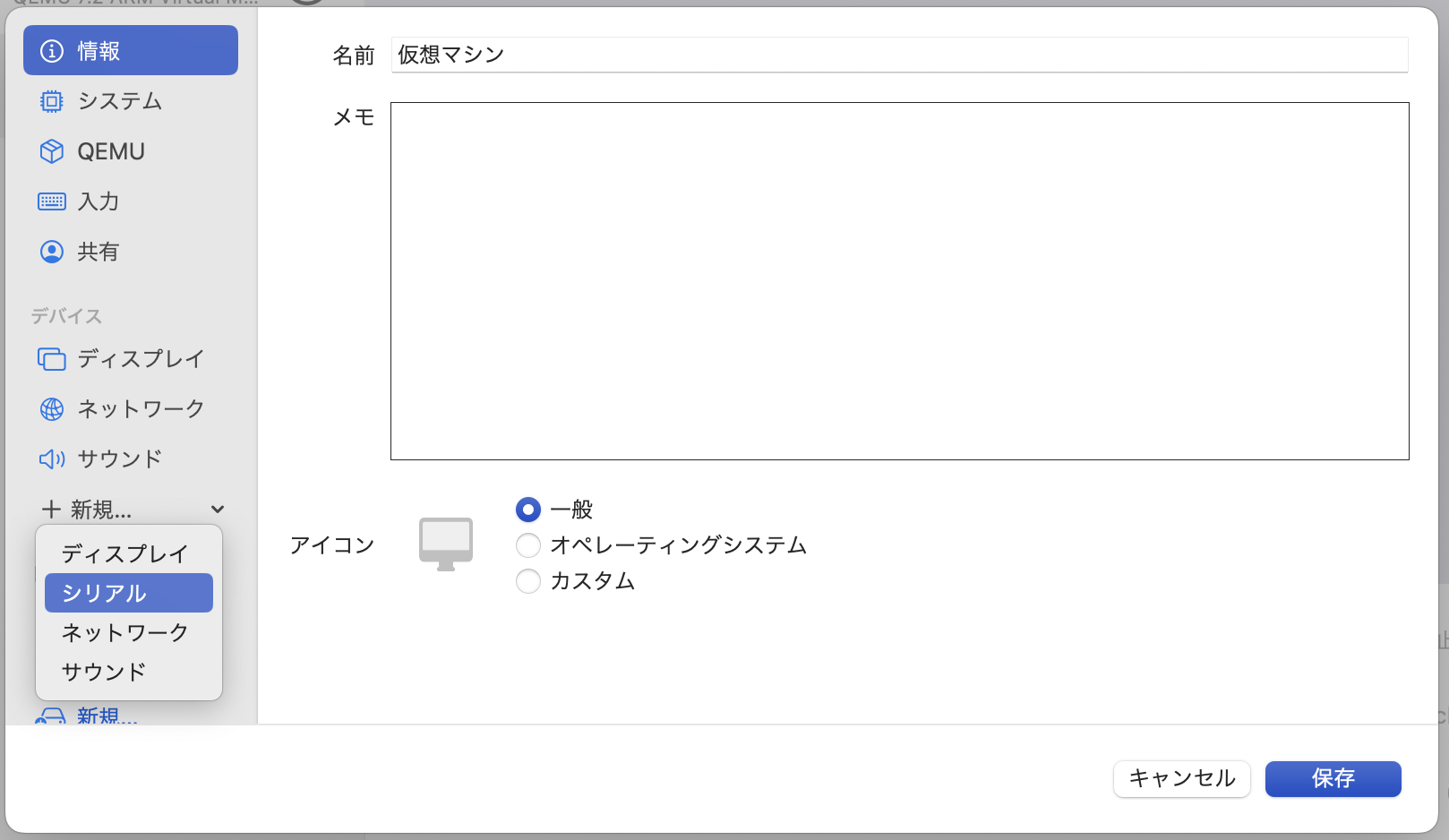The image size is (1449, 840).
Task: Open the ネットワーク device in the sidebar
Action: click(131, 409)
